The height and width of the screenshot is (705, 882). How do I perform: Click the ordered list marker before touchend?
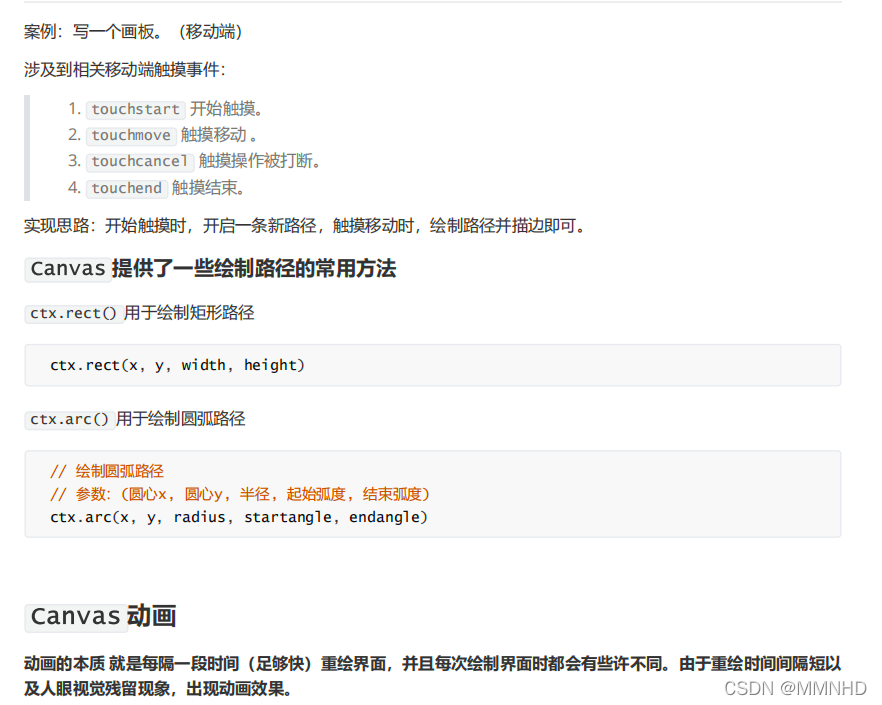(75, 188)
